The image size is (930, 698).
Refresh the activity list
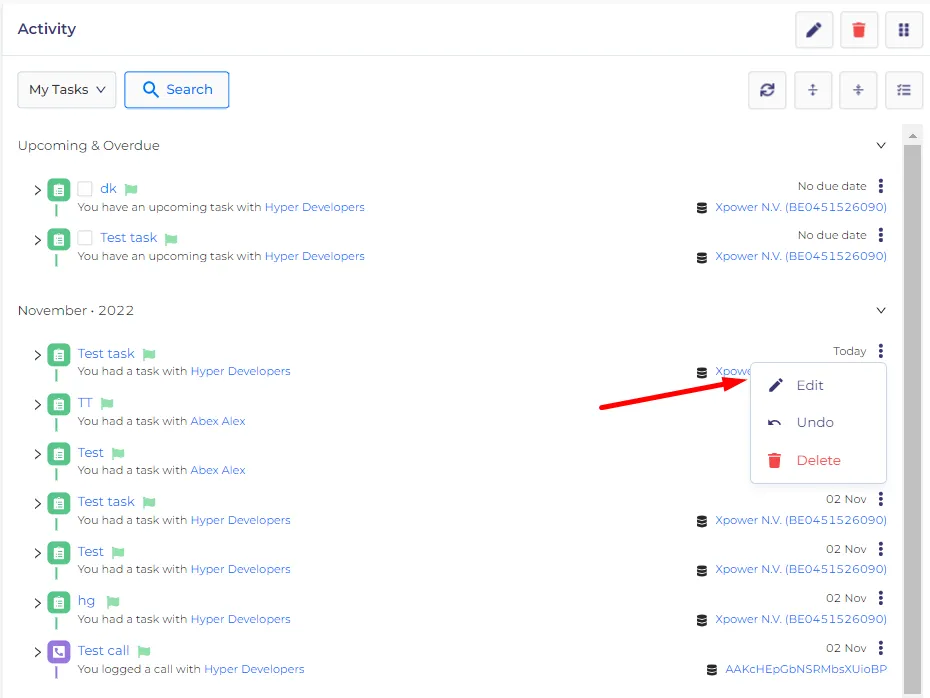coord(767,90)
